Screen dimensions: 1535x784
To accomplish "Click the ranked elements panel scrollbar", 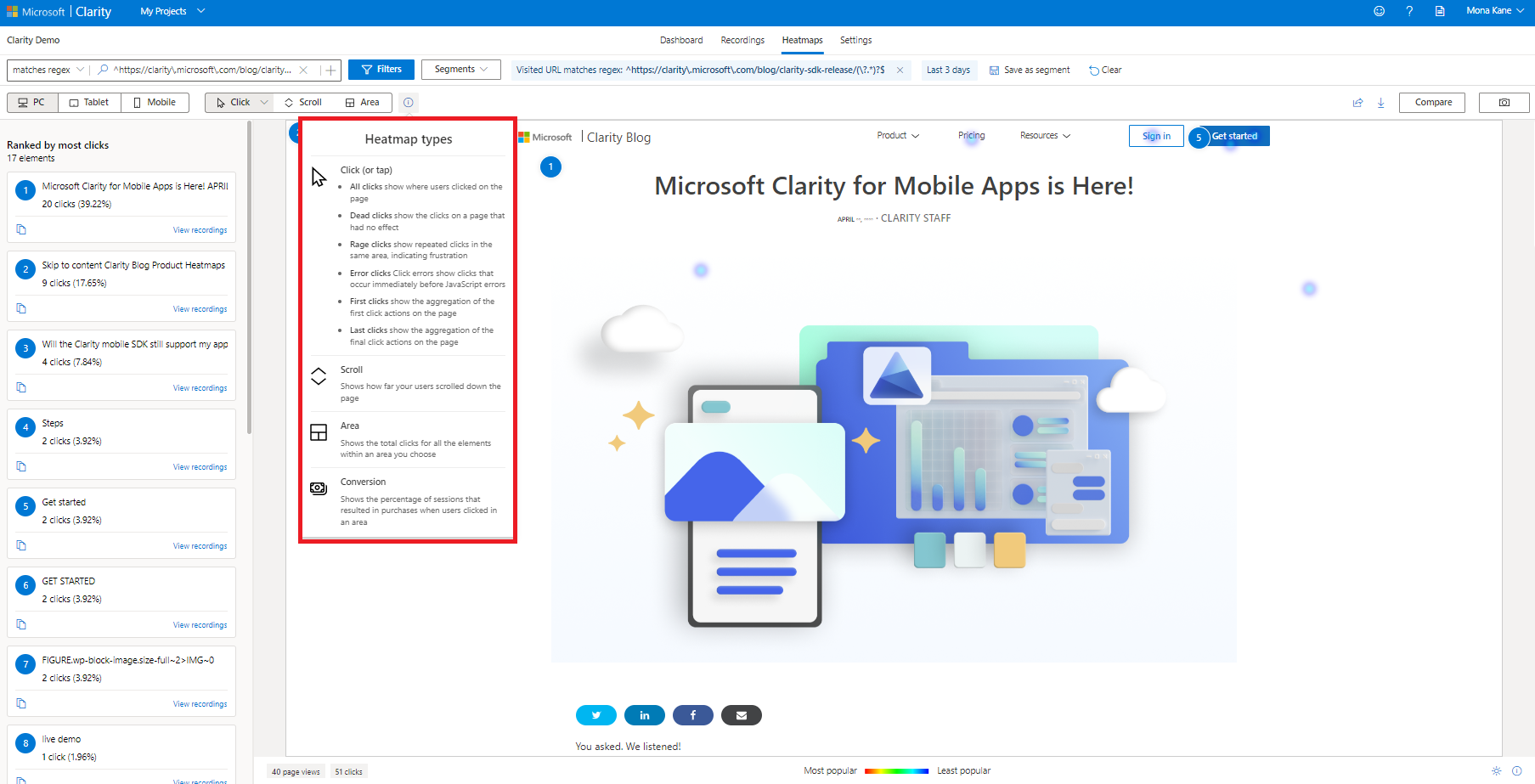I will (x=249, y=277).
